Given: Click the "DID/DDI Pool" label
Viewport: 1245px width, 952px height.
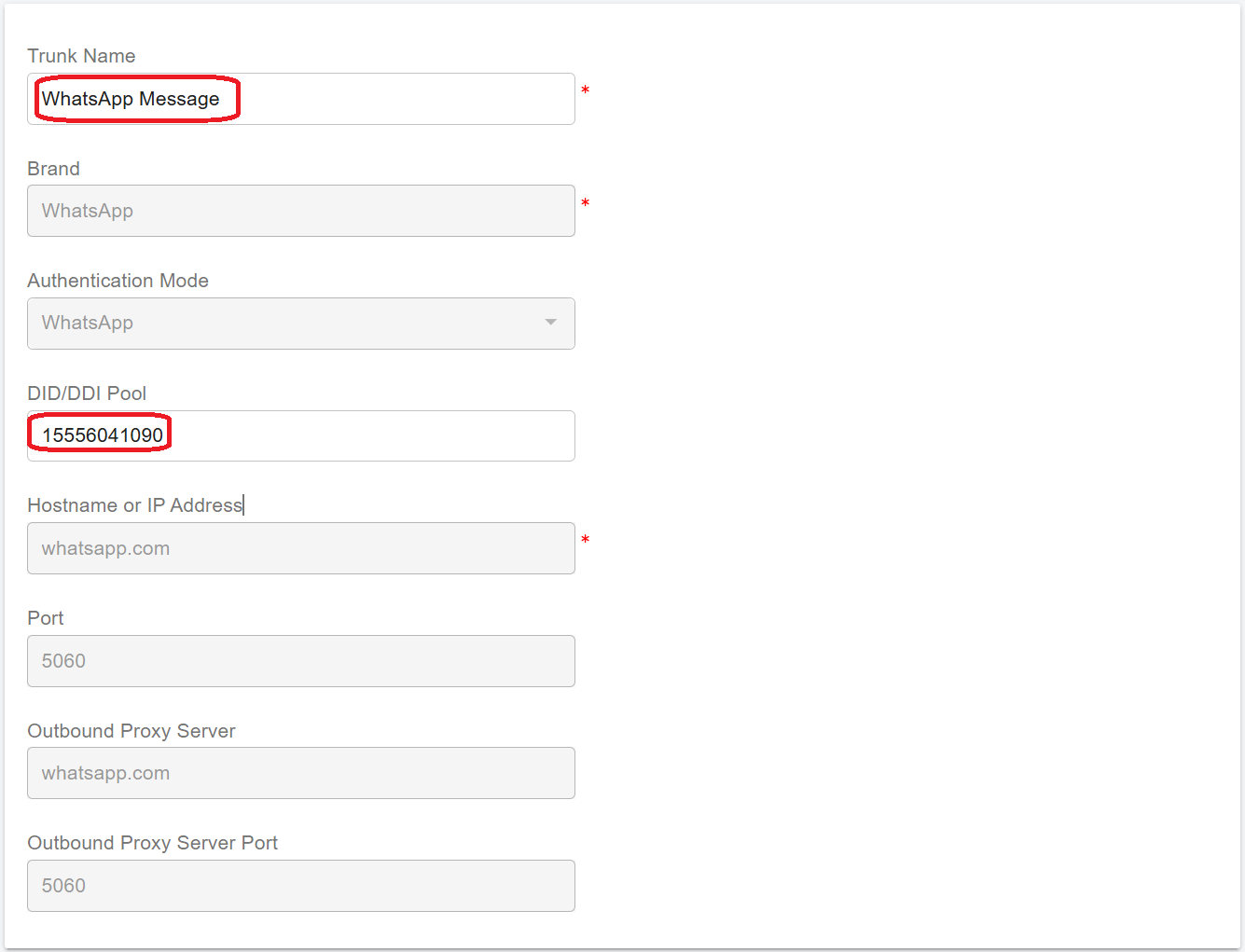Looking at the screenshot, I should pyautogui.click(x=87, y=393).
